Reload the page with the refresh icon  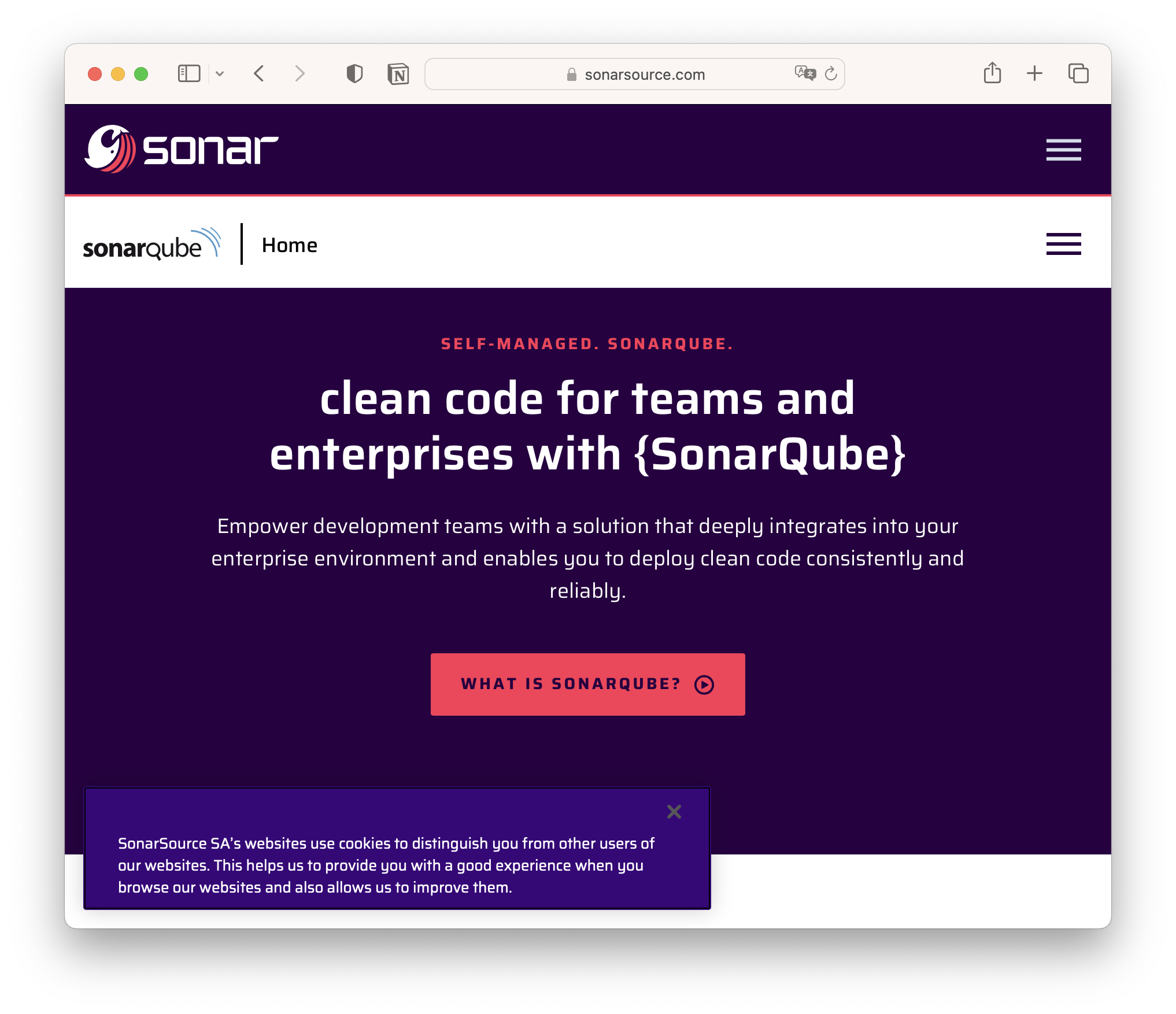click(831, 73)
